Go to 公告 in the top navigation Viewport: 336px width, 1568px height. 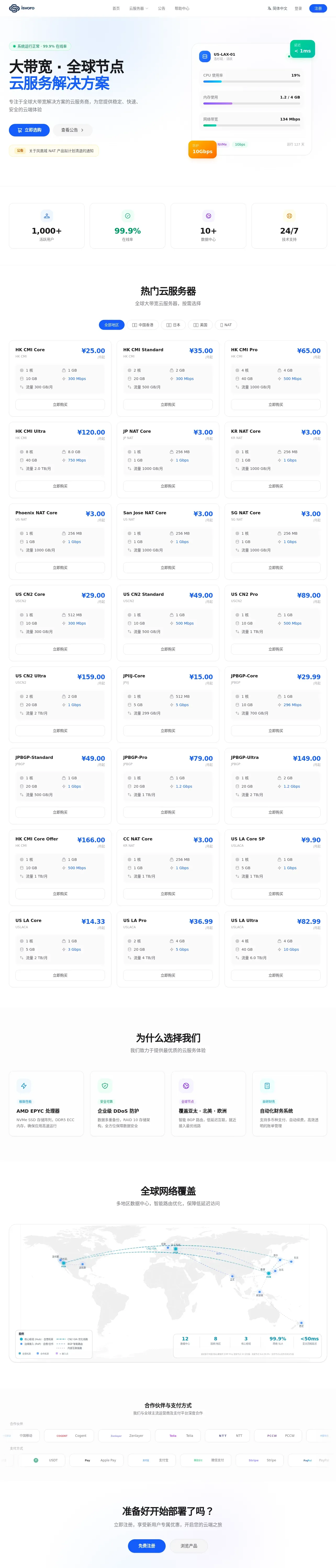point(162,9)
